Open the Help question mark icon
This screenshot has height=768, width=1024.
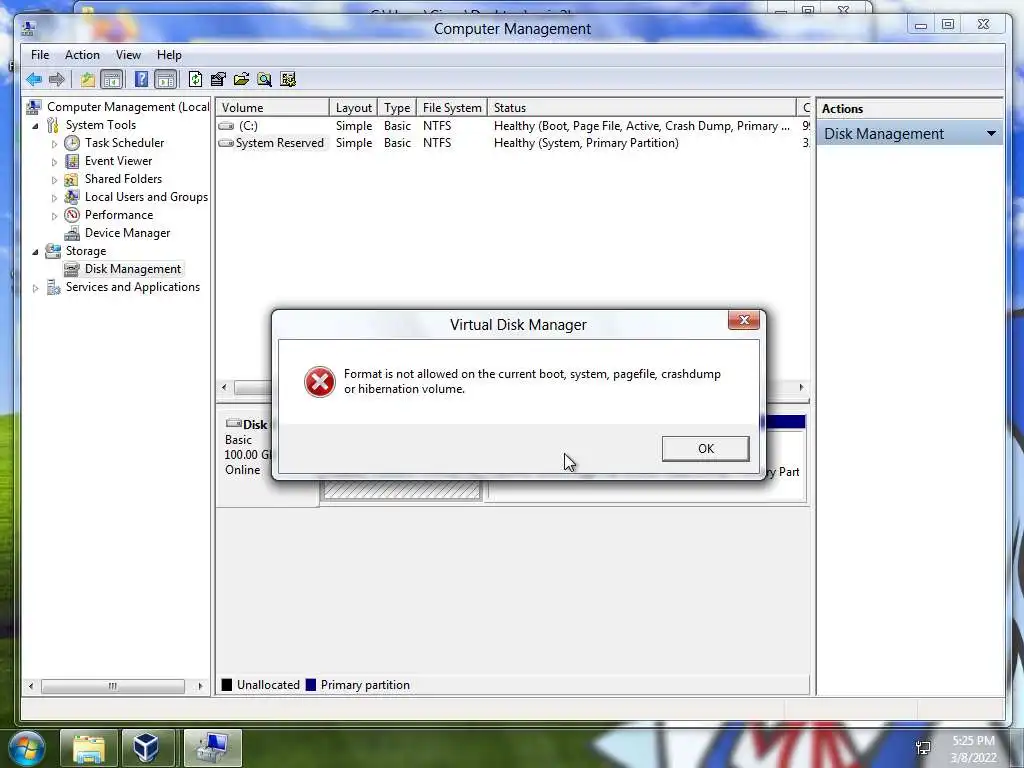(141, 80)
